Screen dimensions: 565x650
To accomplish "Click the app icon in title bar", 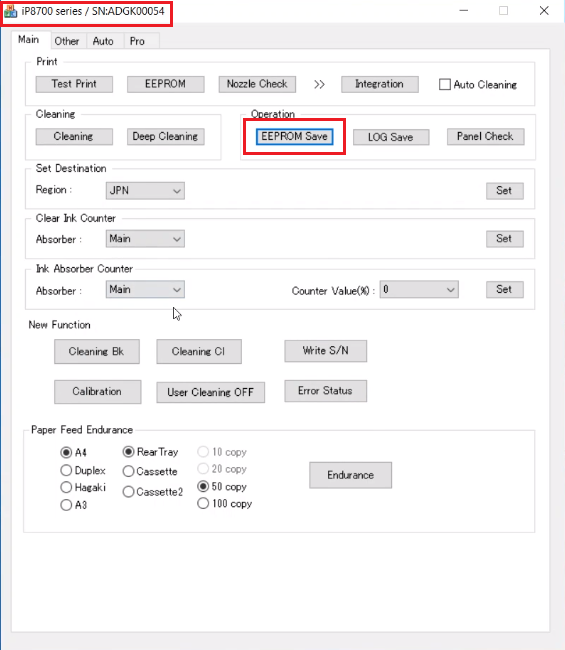I will 11,11.
